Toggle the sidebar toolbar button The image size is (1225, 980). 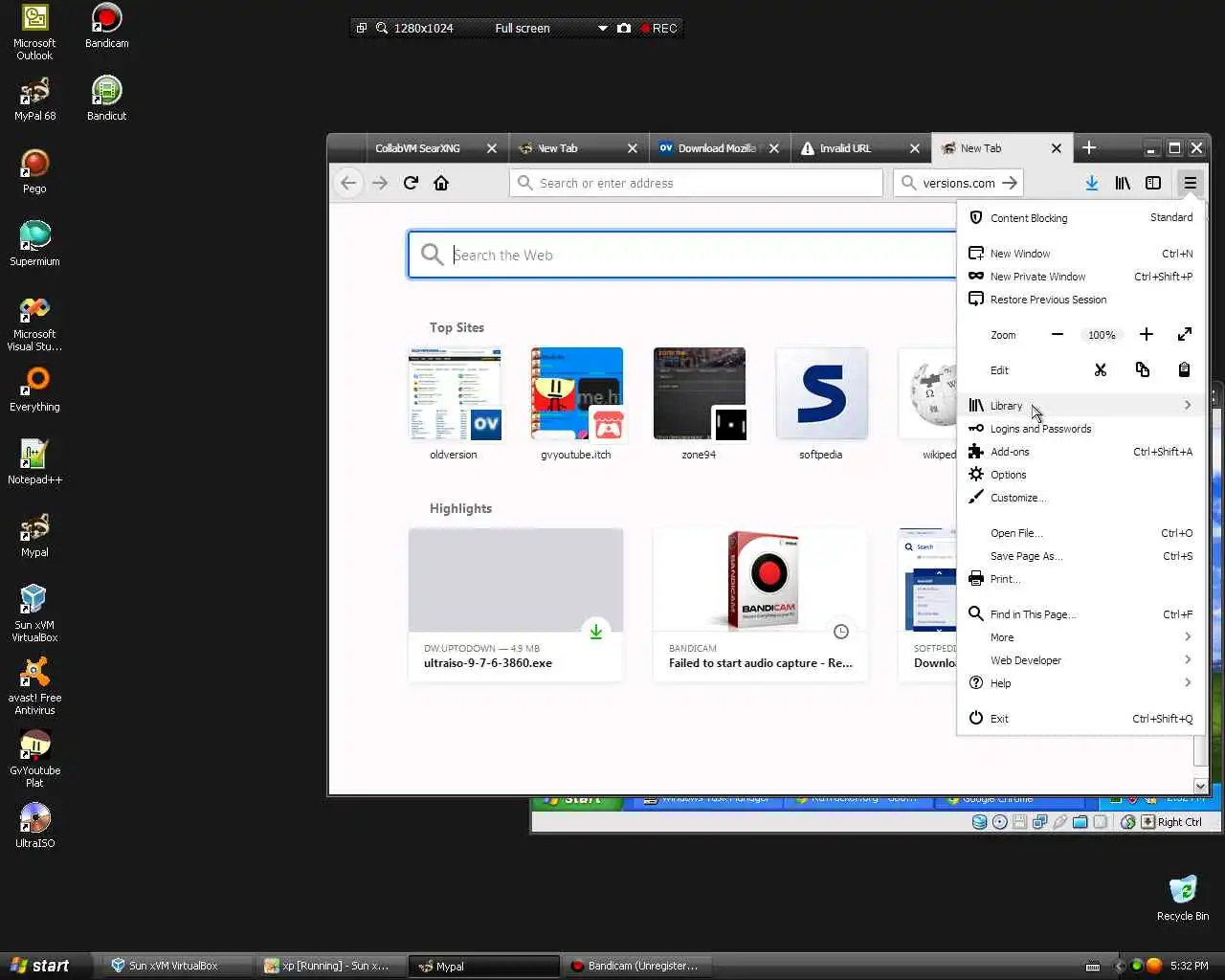[x=1153, y=183]
